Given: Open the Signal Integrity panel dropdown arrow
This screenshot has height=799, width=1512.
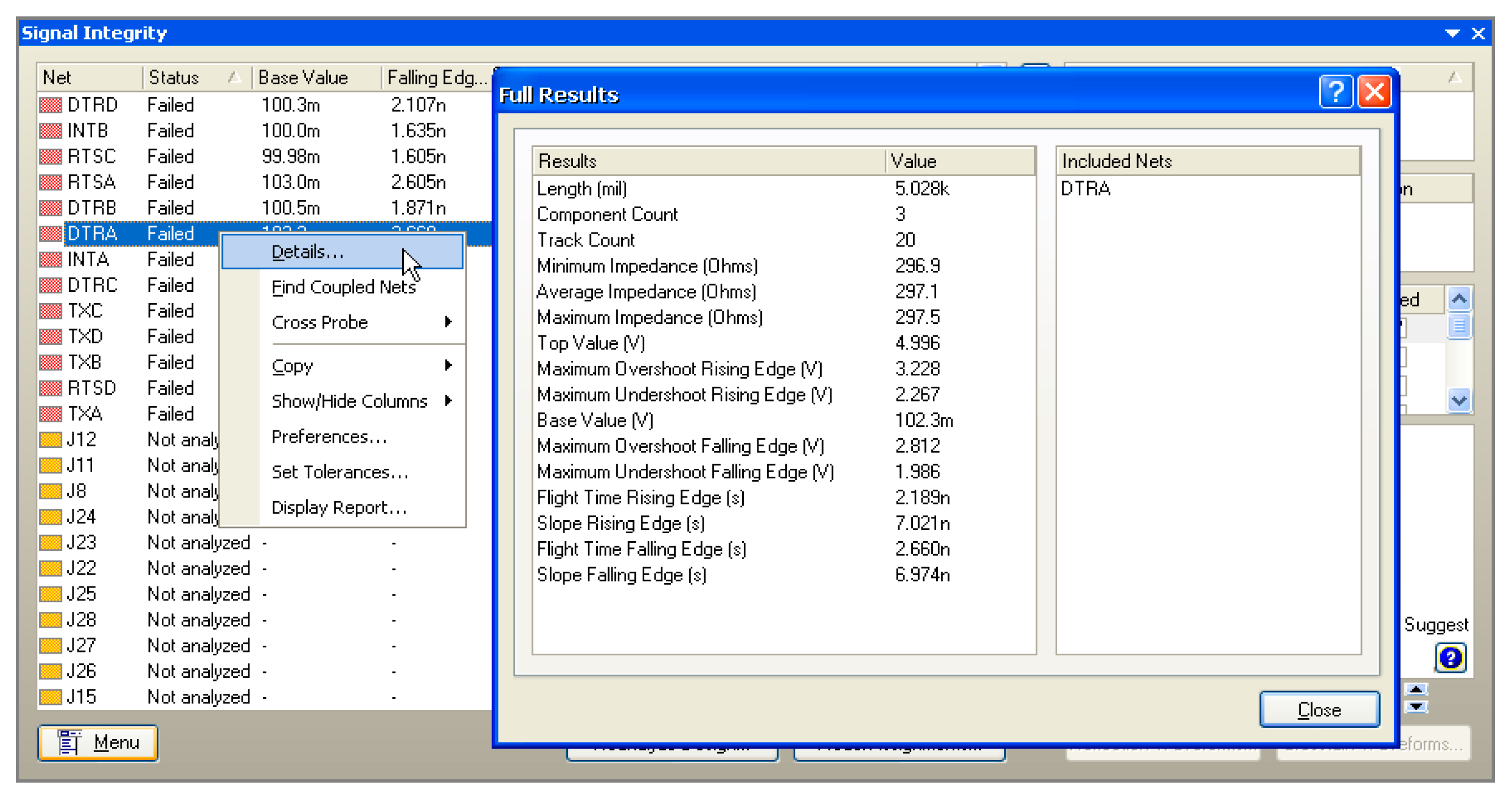Looking at the screenshot, I should click(1451, 33).
